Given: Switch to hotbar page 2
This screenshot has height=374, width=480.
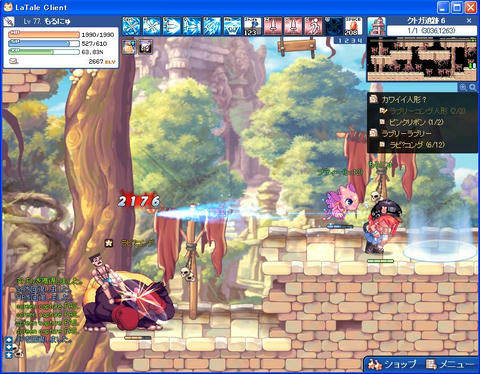Looking at the screenshot, I should click(347, 41).
